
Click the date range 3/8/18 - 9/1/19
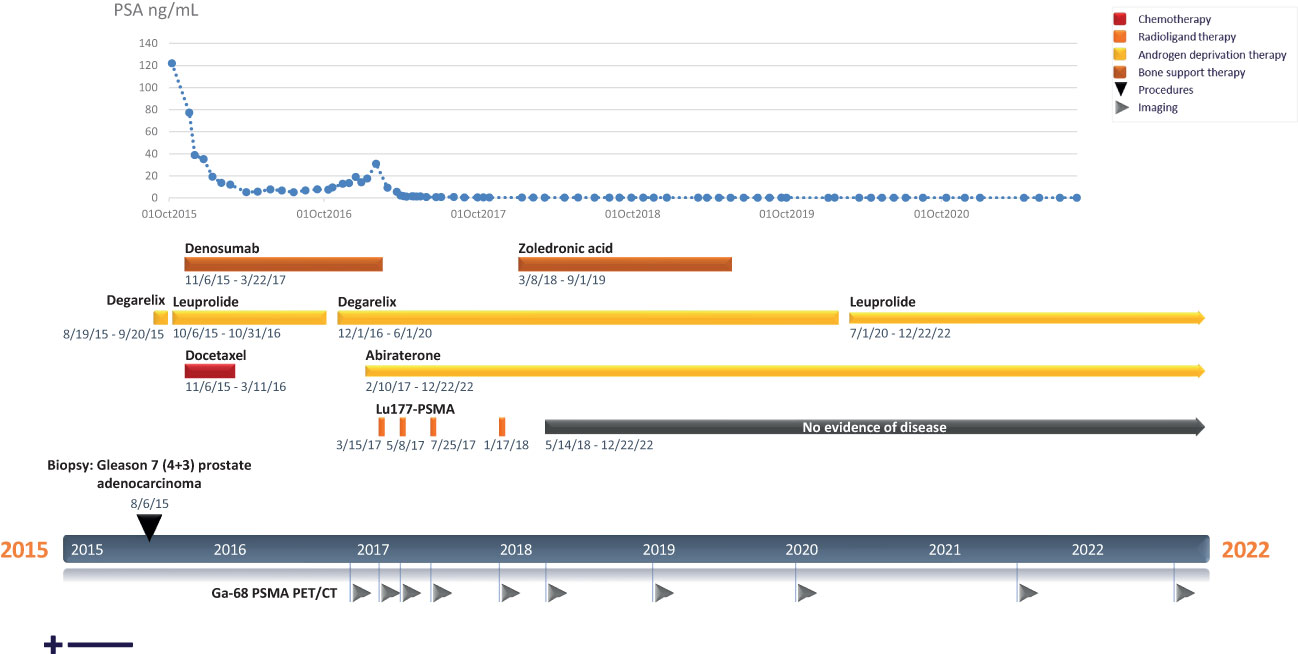click(562, 280)
